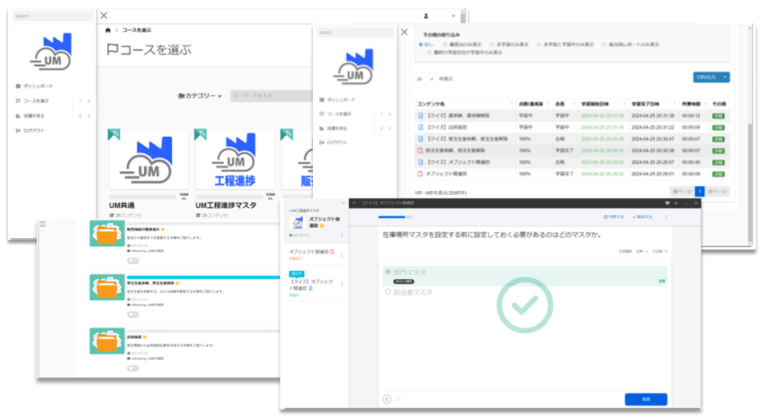Image resolution: width=768 pixels, height=419 pixels.
Task: Click the back arrow icon in the quiz title bar
Action: 676,203
